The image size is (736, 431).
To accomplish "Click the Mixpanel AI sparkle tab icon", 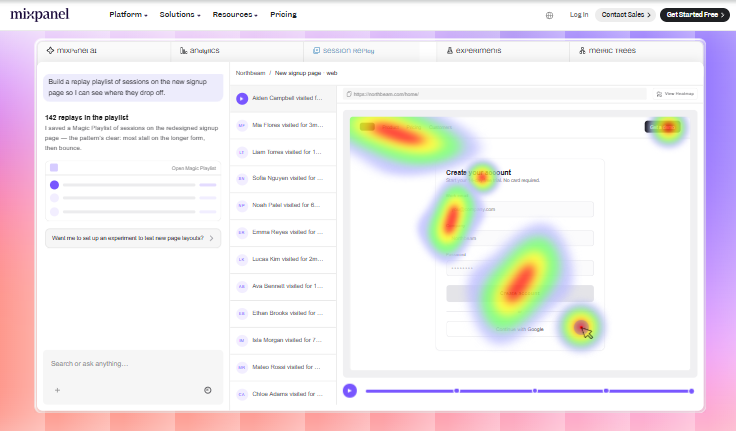I will coord(50,50).
